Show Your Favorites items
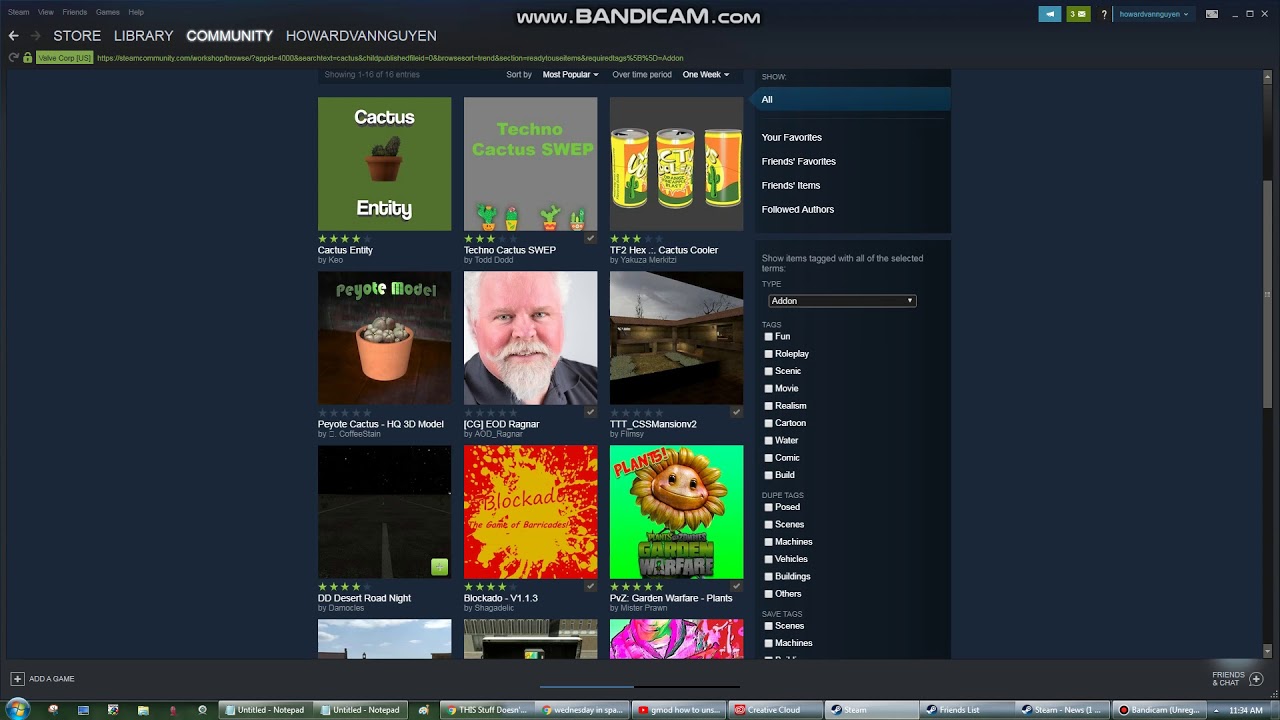1280x720 pixels. tap(792, 137)
